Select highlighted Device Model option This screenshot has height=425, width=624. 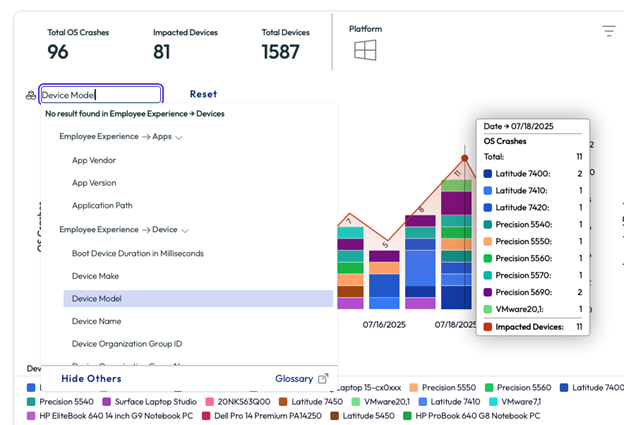click(x=198, y=298)
